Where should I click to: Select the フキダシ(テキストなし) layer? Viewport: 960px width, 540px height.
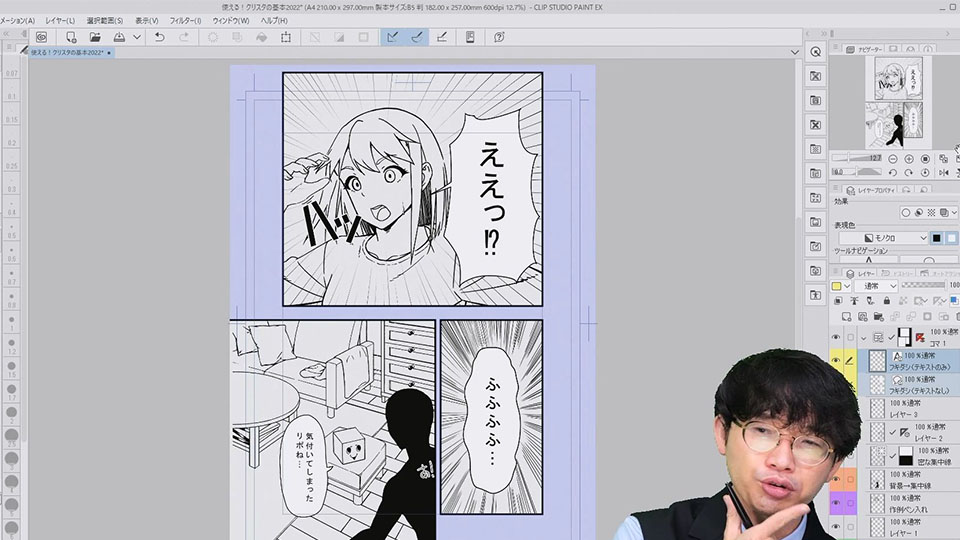[909, 385]
